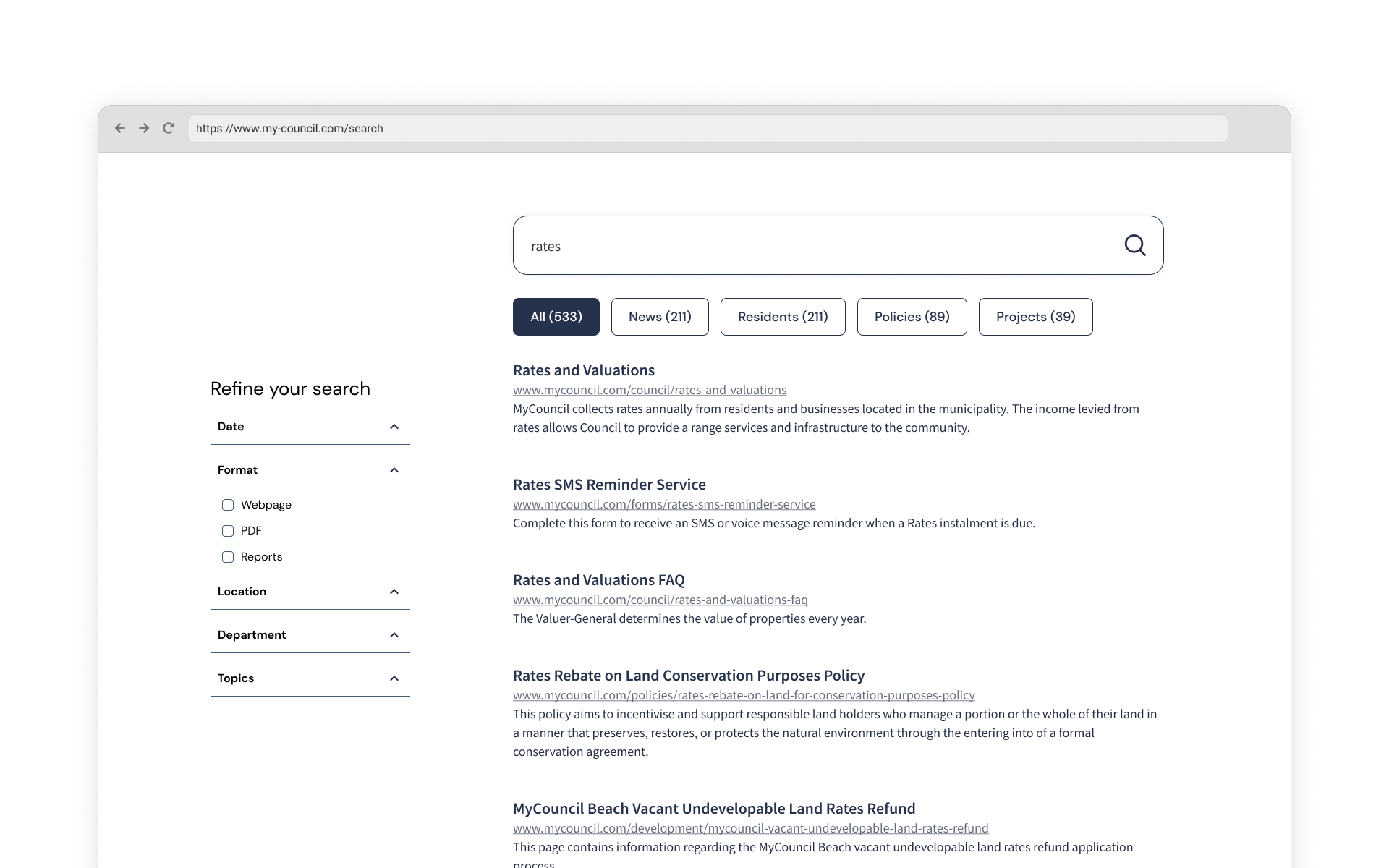Click the browser back arrow

click(x=120, y=128)
